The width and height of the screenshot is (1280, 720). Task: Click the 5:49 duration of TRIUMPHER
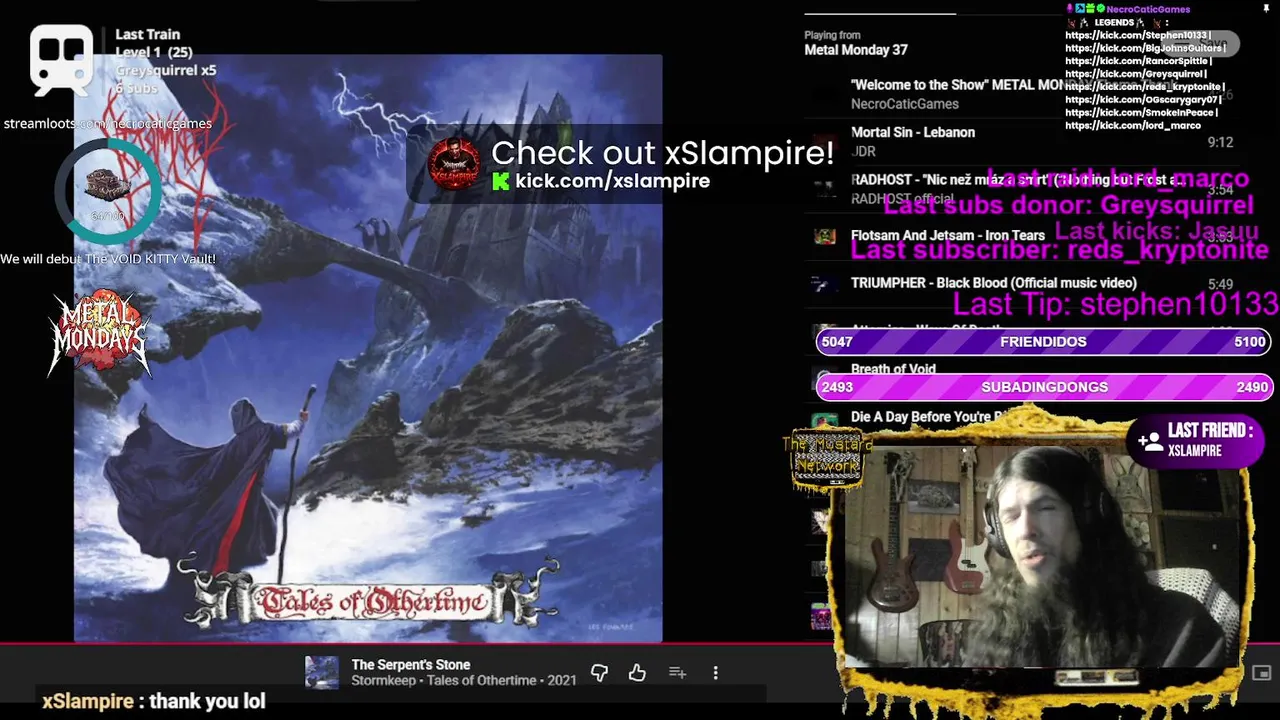pyautogui.click(x=1220, y=284)
